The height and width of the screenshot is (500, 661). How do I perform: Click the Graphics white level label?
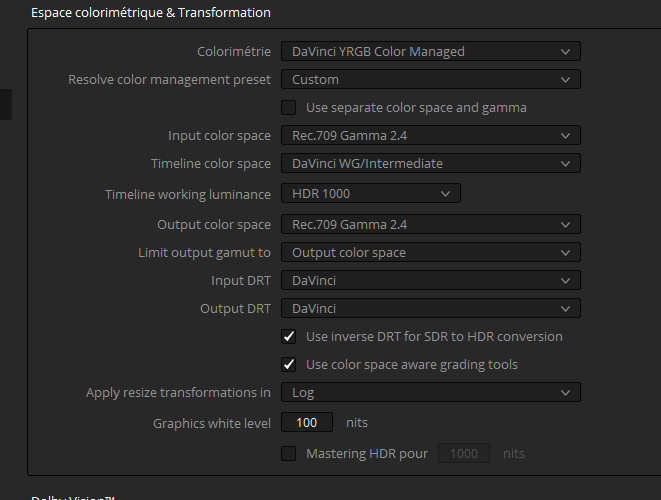[212, 423]
